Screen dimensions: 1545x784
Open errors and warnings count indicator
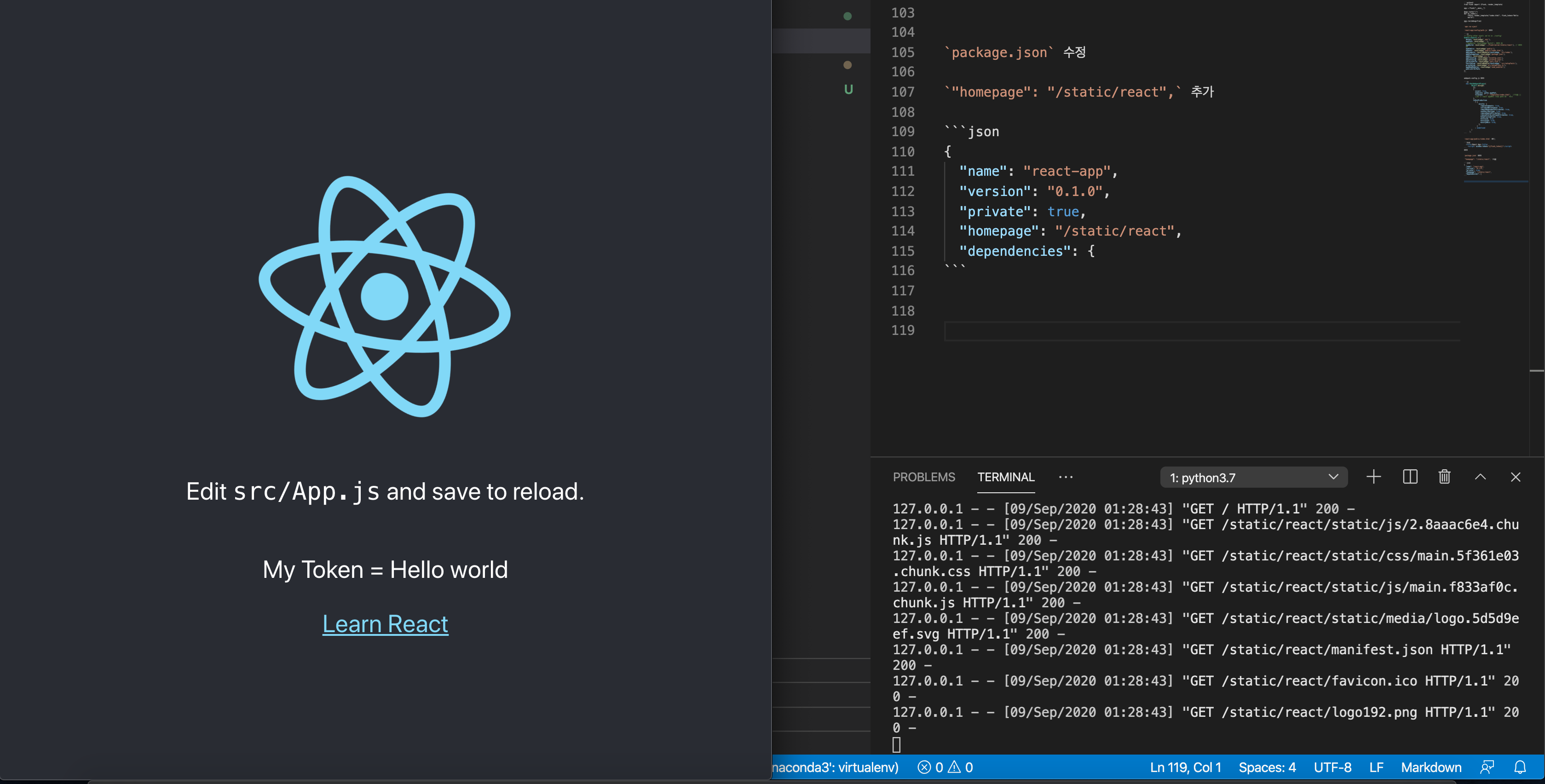(945, 767)
